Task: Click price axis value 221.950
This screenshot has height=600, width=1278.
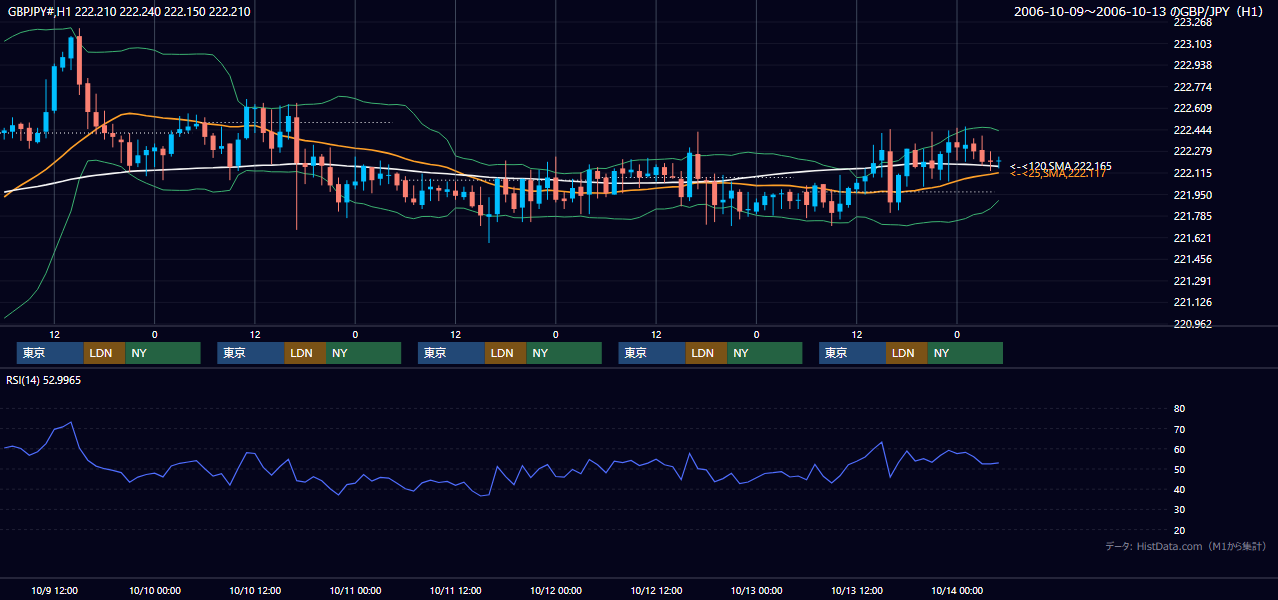Action: pyautogui.click(x=1192, y=195)
